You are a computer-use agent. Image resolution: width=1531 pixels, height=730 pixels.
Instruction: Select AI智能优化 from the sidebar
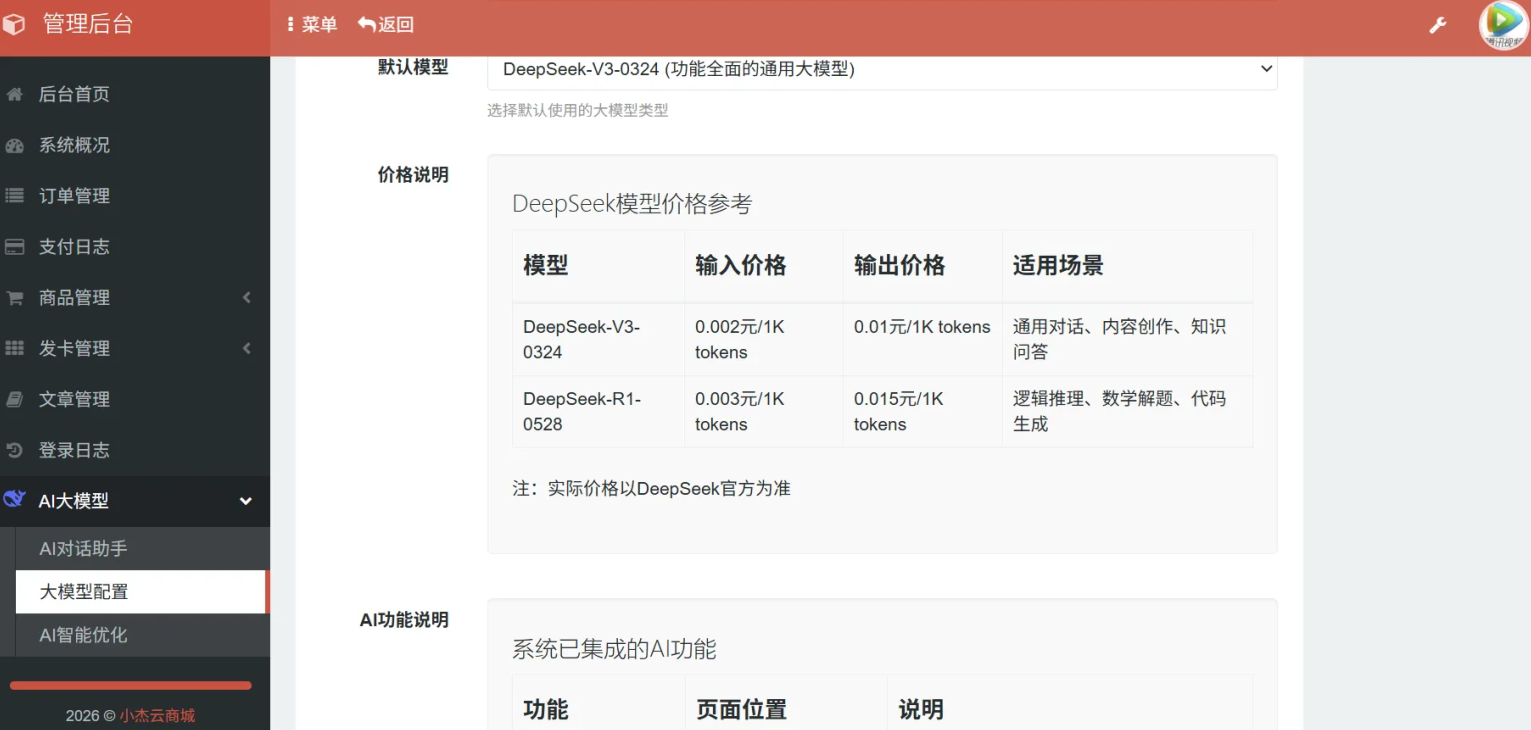pos(83,634)
